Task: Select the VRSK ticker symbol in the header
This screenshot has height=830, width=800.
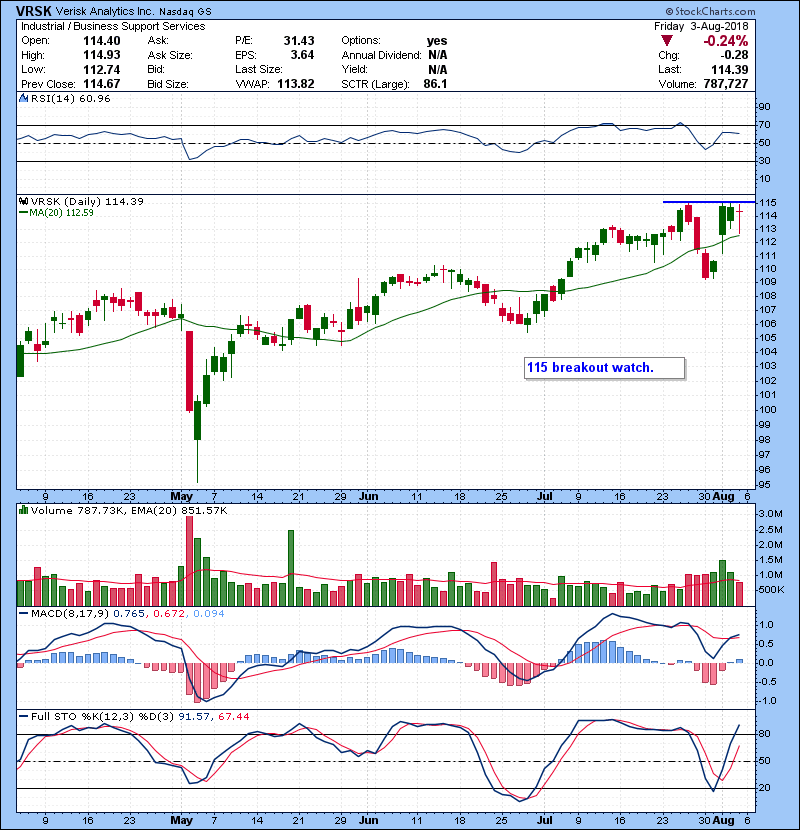Action: (34, 11)
